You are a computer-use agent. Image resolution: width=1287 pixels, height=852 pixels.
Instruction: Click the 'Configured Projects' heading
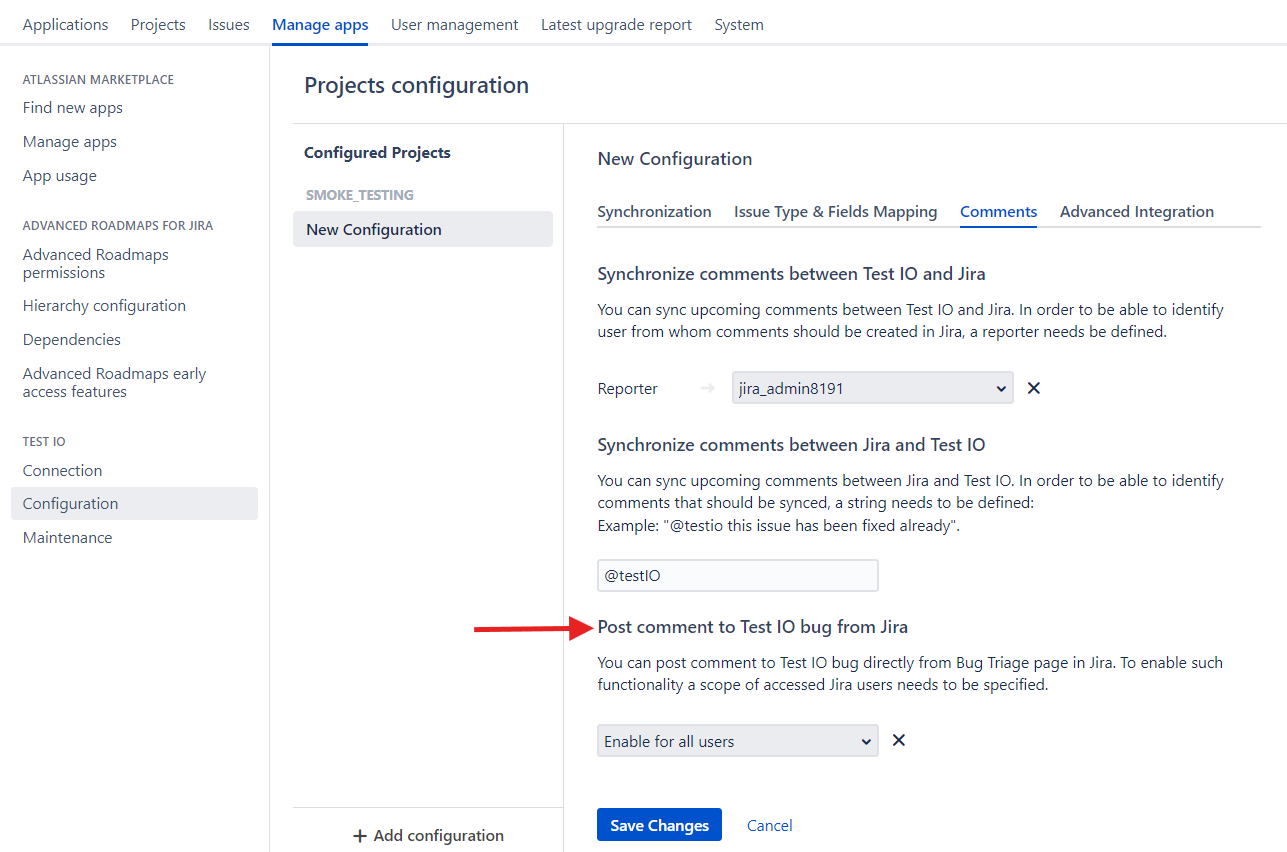pos(378,153)
